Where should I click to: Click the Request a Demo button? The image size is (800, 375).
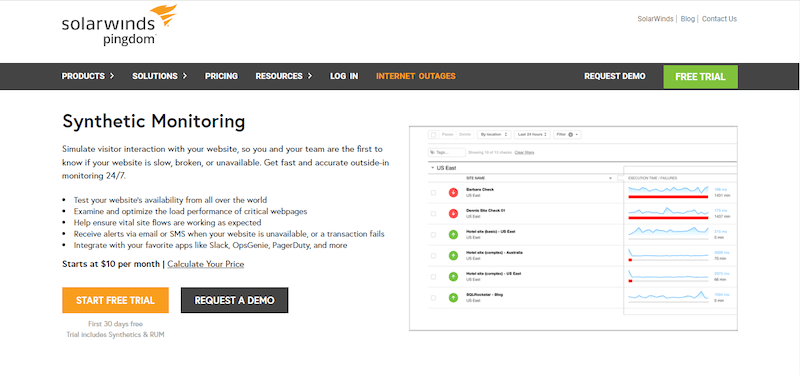(x=235, y=300)
